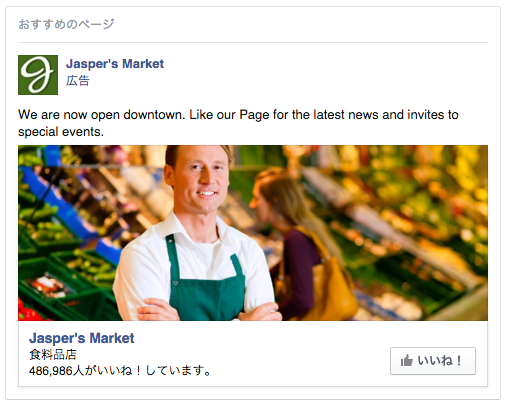Click the 486,986人がいいね！しています like count

tap(120, 370)
